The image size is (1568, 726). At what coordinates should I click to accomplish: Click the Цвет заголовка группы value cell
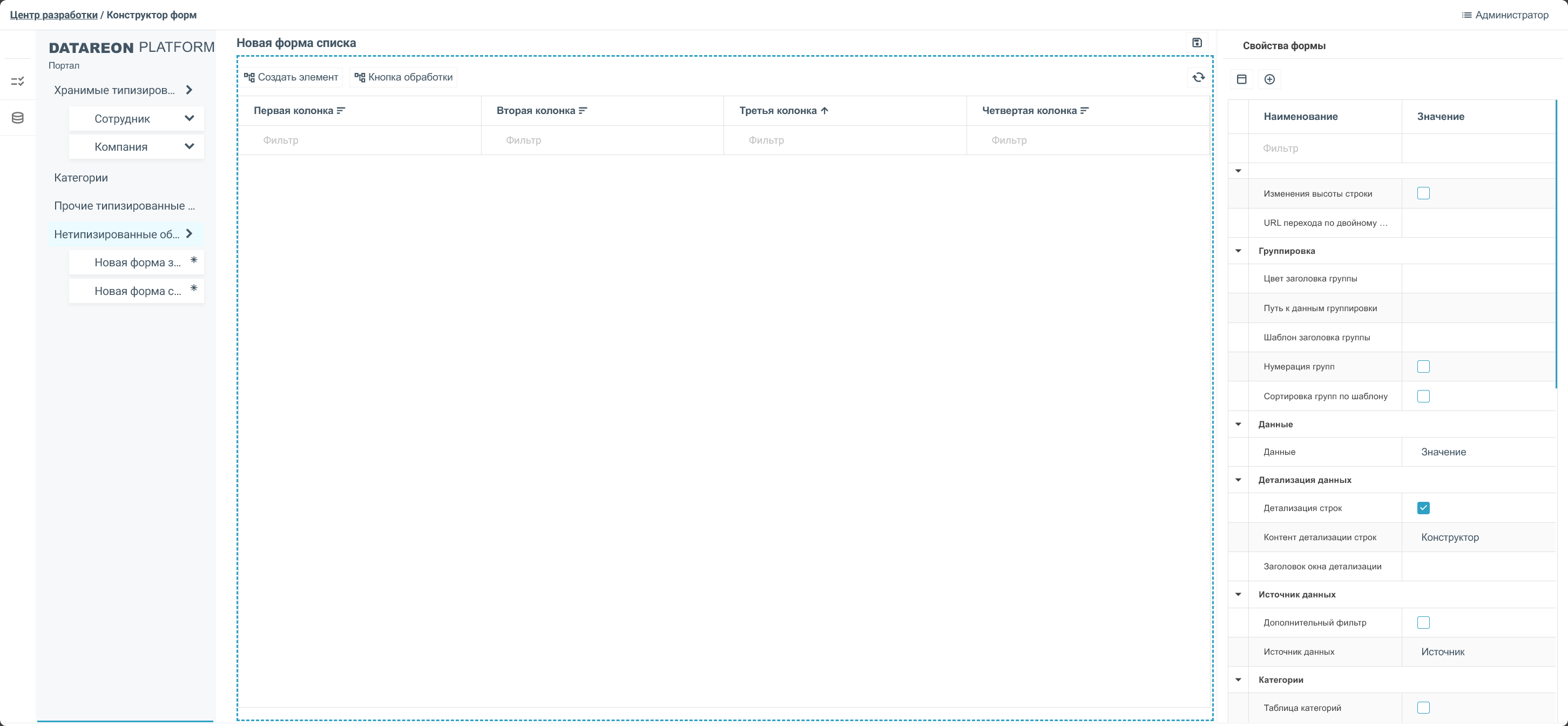[1478, 279]
